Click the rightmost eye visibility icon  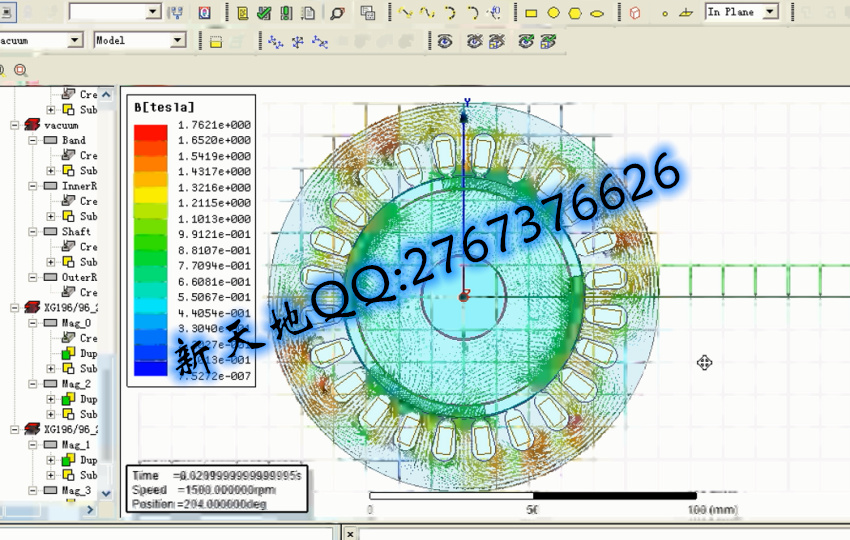click(548, 41)
